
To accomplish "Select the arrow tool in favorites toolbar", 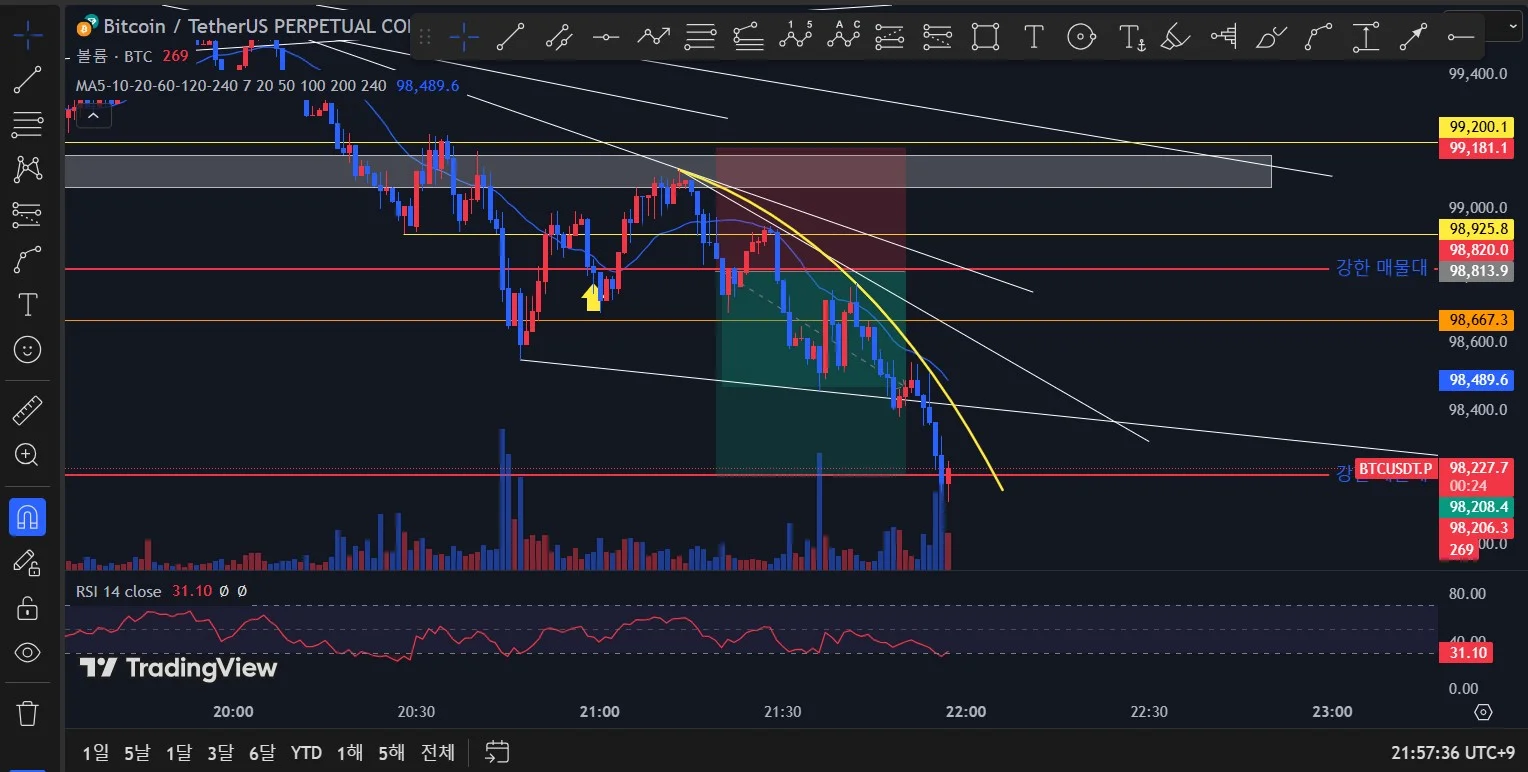I will pyautogui.click(x=1413, y=37).
